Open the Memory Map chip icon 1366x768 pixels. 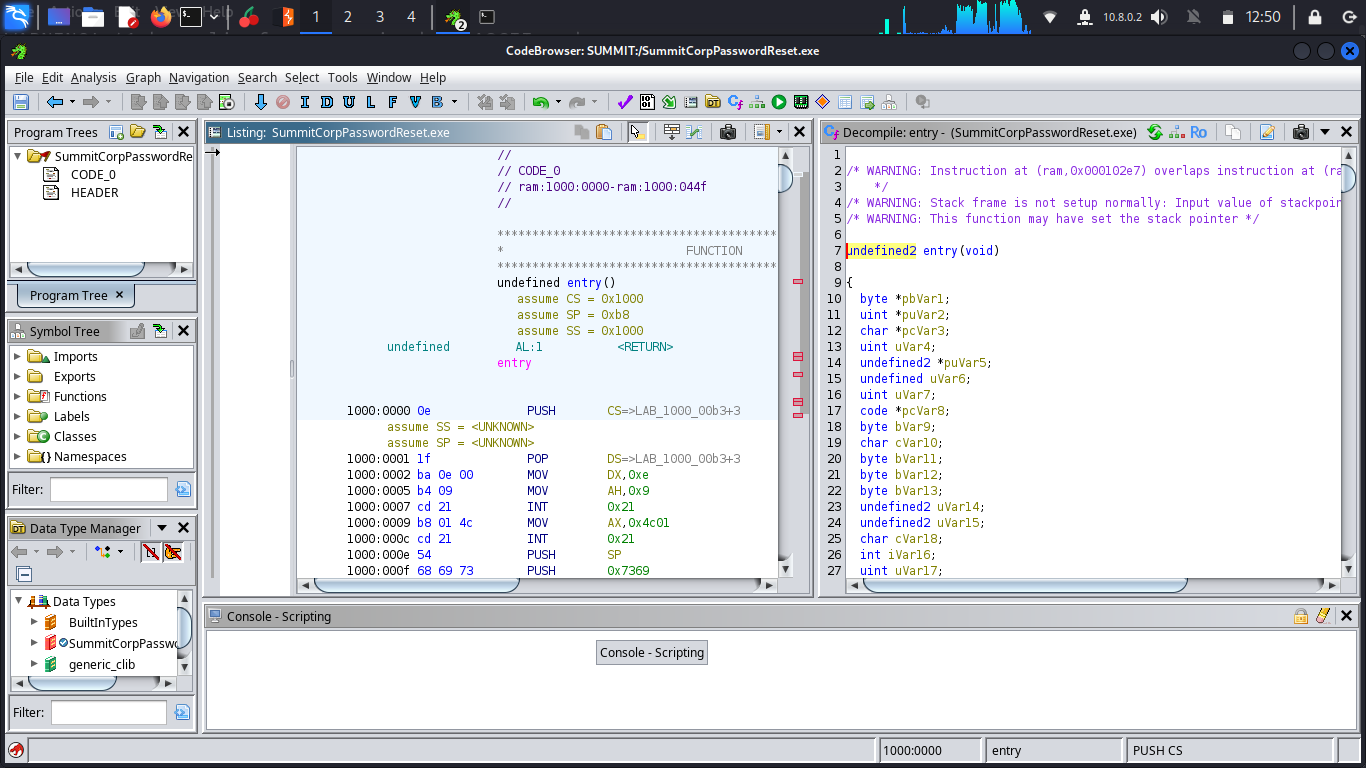(x=801, y=102)
